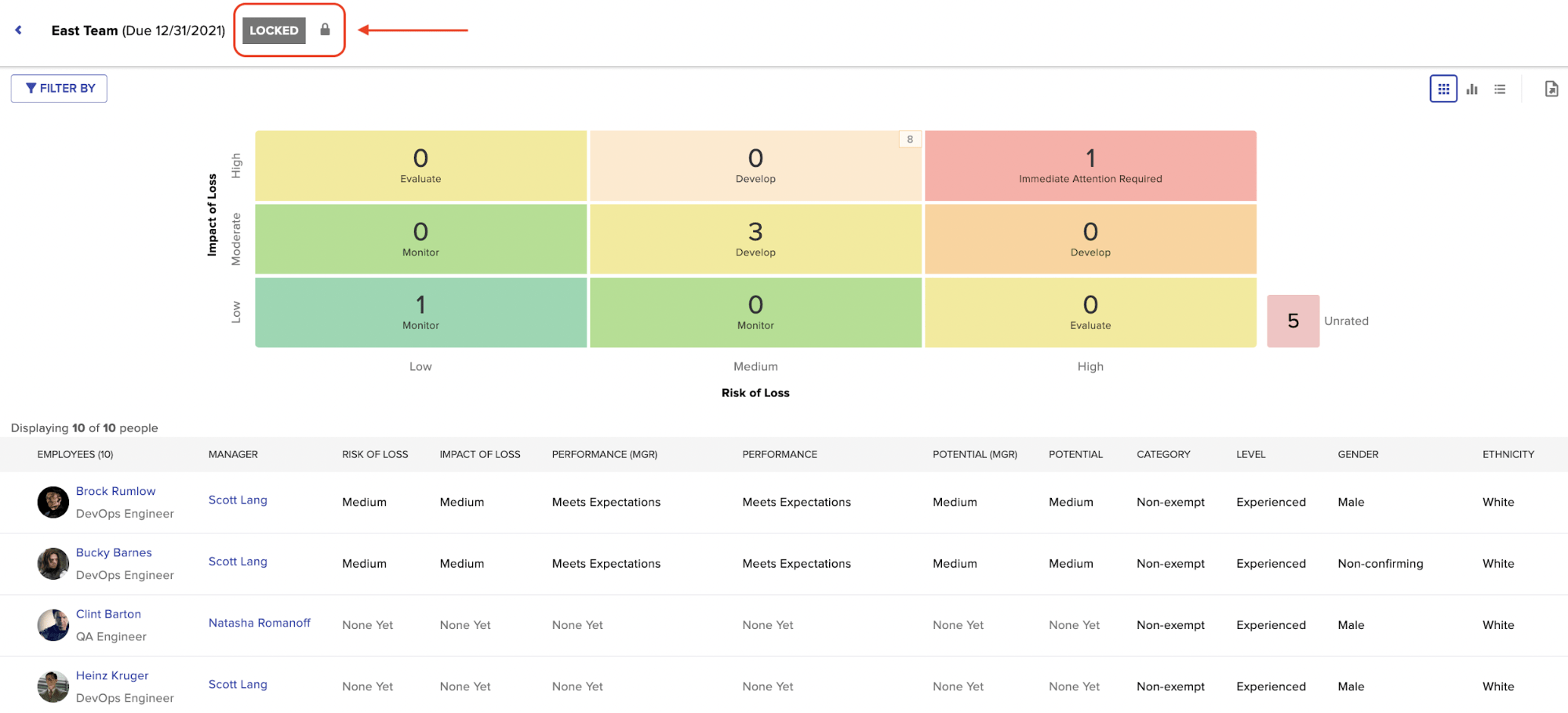The image size is (1568, 713).
Task: Select the PERFORMANCE (MGR) column header
Action: click(x=604, y=454)
